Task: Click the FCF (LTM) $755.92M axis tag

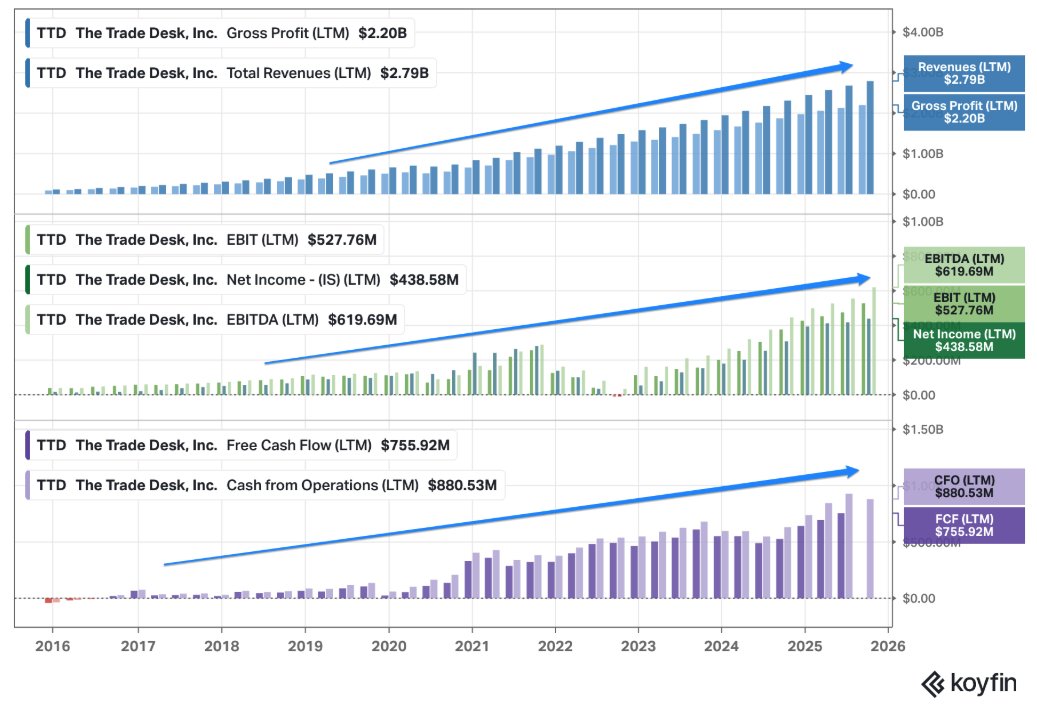Action: click(x=964, y=525)
